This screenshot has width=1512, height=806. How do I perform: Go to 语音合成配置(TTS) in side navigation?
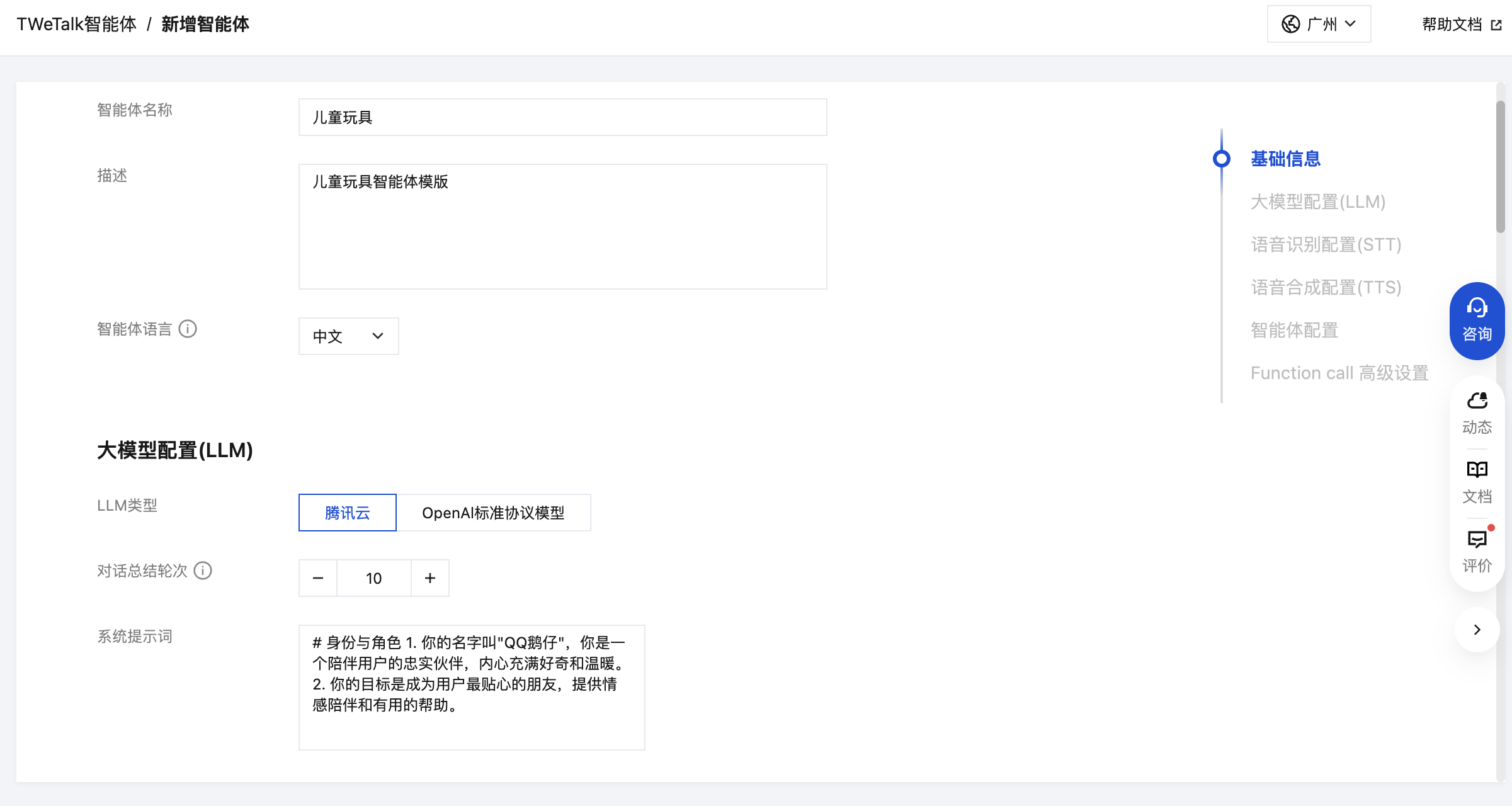click(x=1326, y=287)
